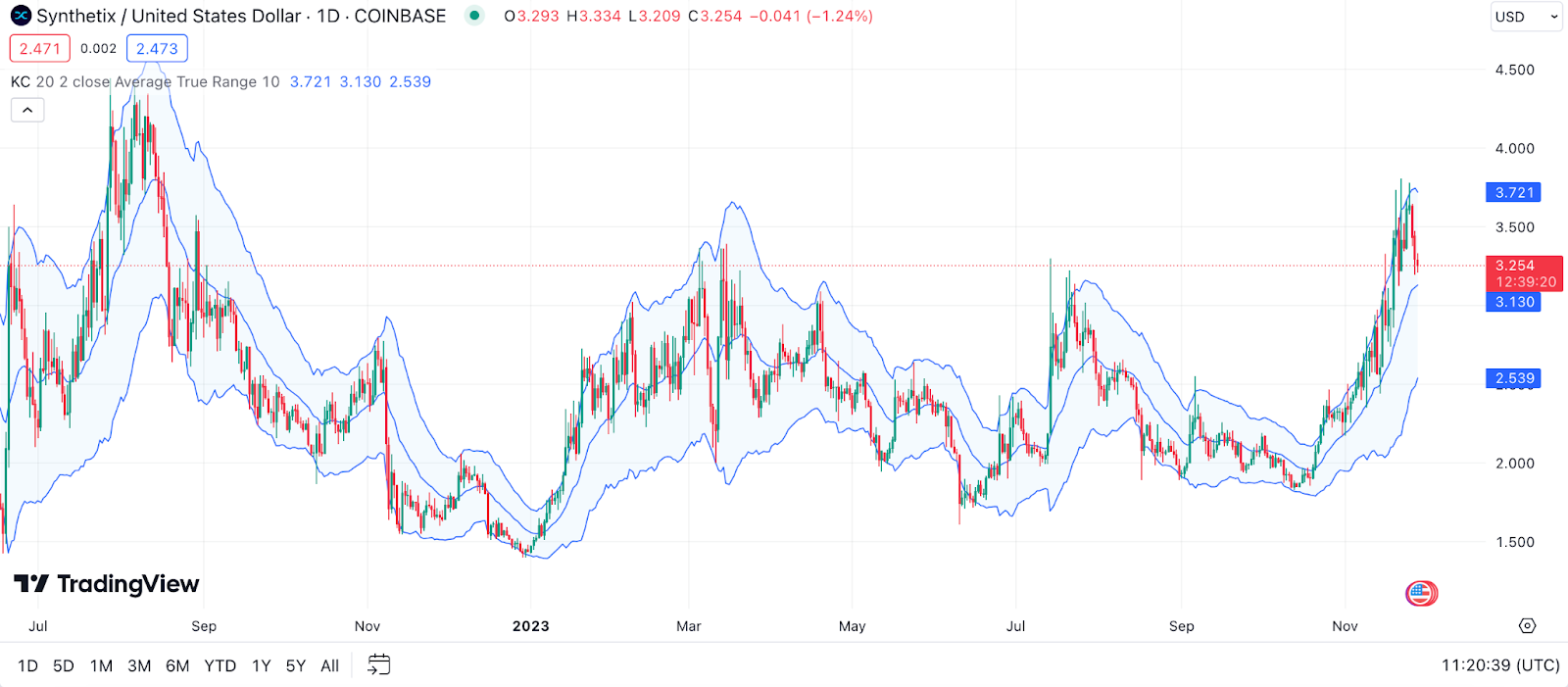Click the lower band value 2.539 in legend

[411, 82]
